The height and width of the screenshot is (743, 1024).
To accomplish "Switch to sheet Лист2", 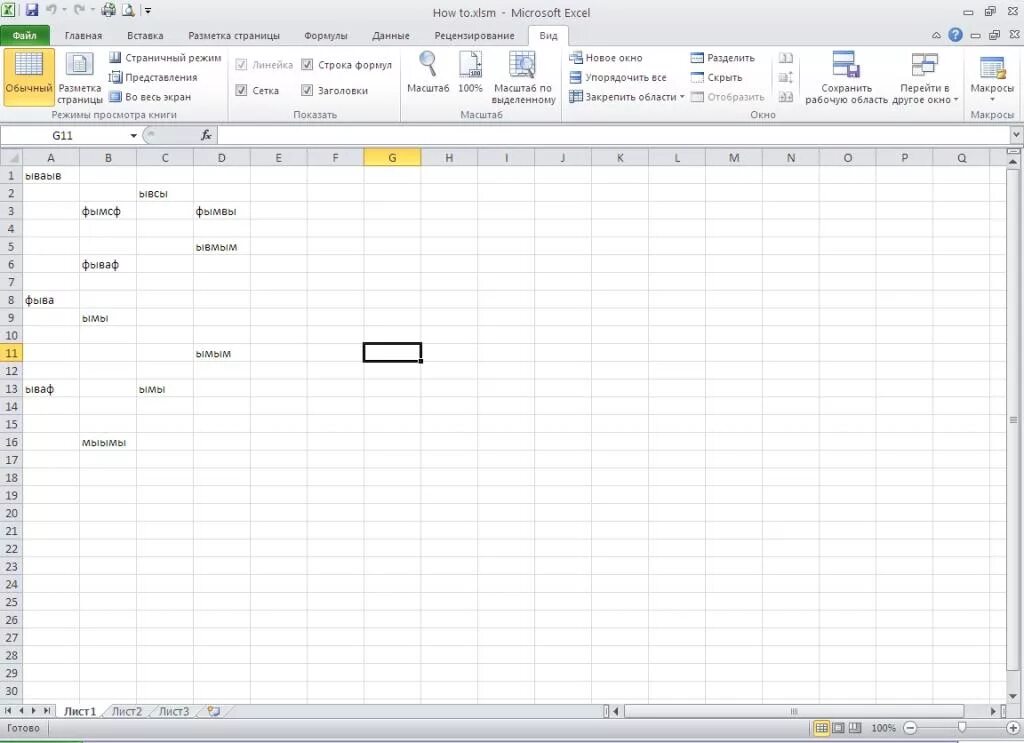I will click(127, 711).
